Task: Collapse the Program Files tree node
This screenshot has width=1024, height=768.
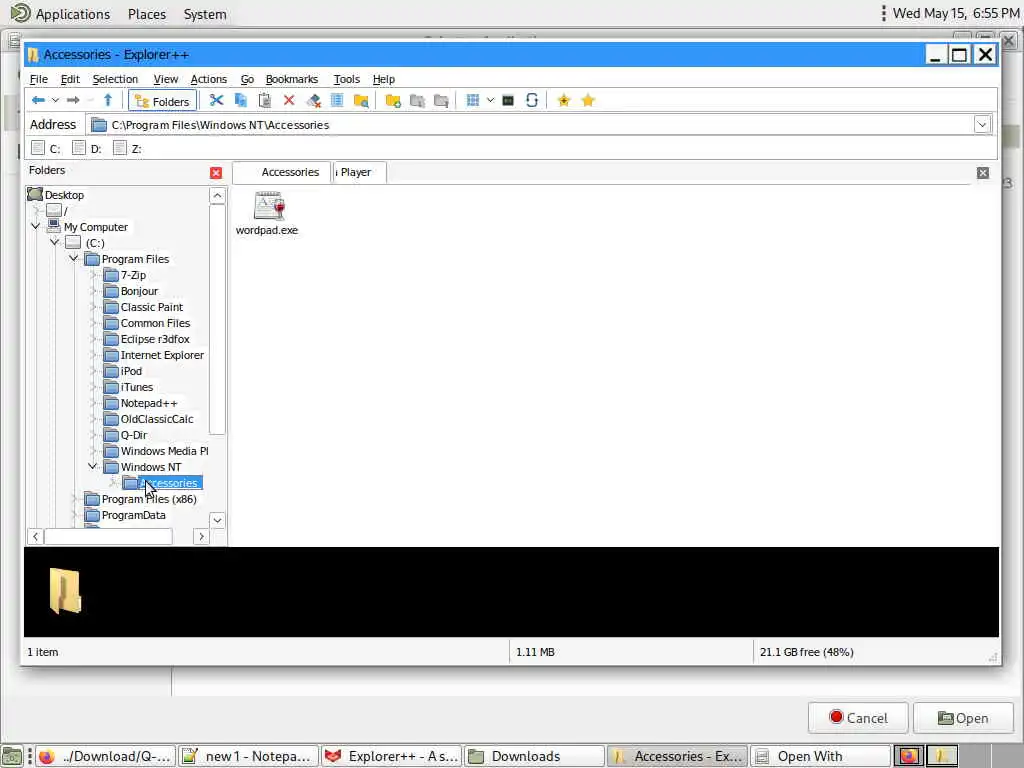Action: [x=74, y=259]
